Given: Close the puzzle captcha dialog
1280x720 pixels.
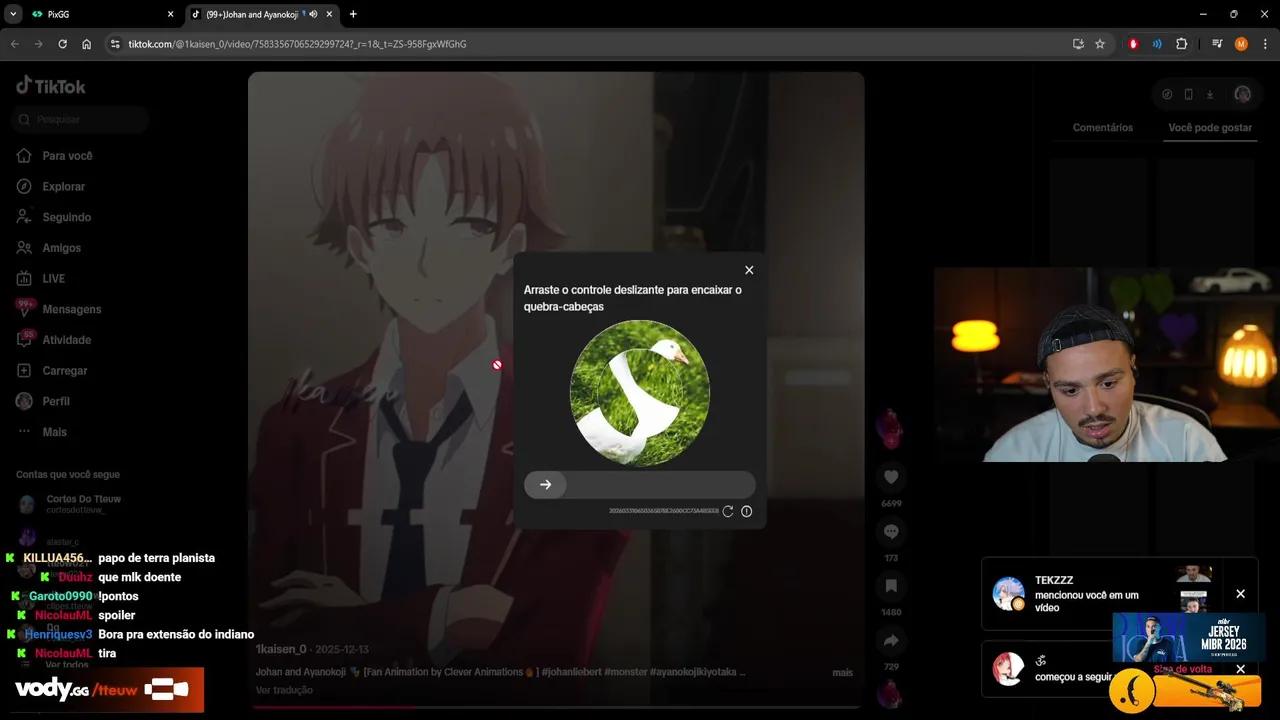Looking at the screenshot, I should point(749,270).
